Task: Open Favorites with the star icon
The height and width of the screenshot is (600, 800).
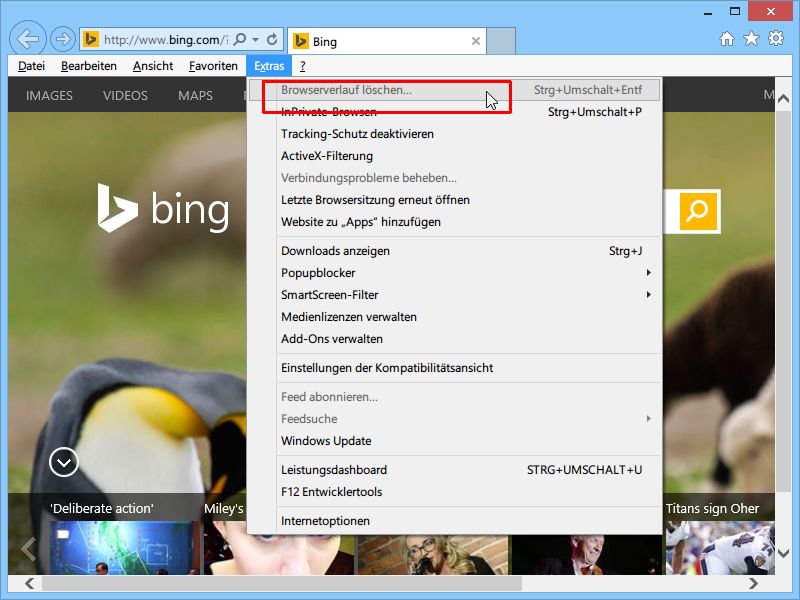Action: tap(751, 38)
